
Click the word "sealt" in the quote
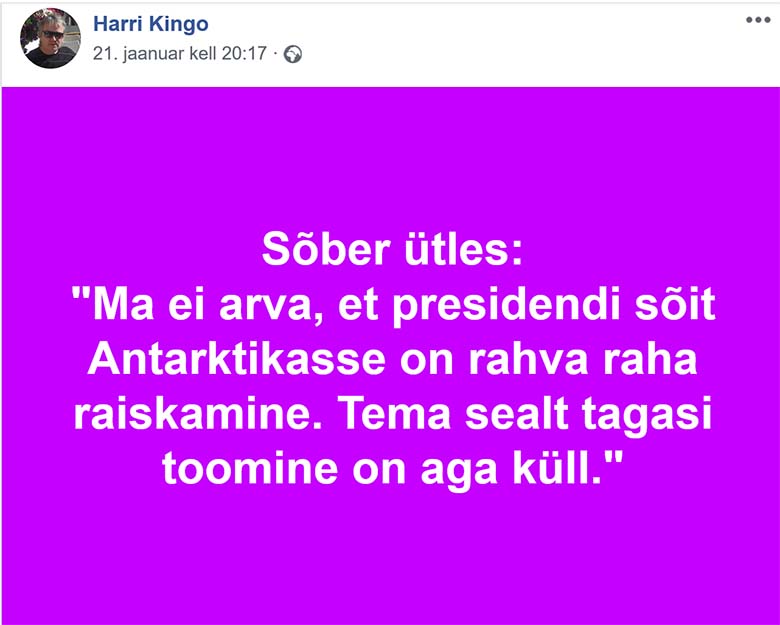click(x=516, y=414)
